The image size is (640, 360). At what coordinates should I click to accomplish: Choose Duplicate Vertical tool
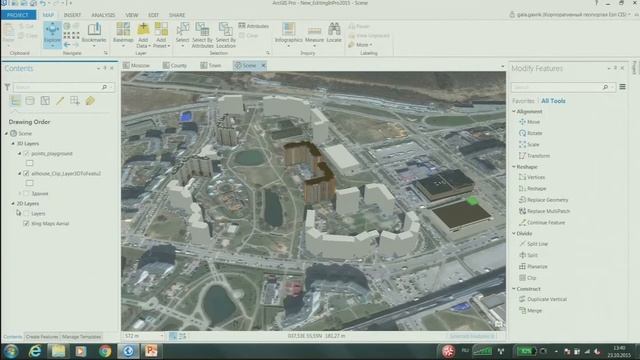[543, 299]
